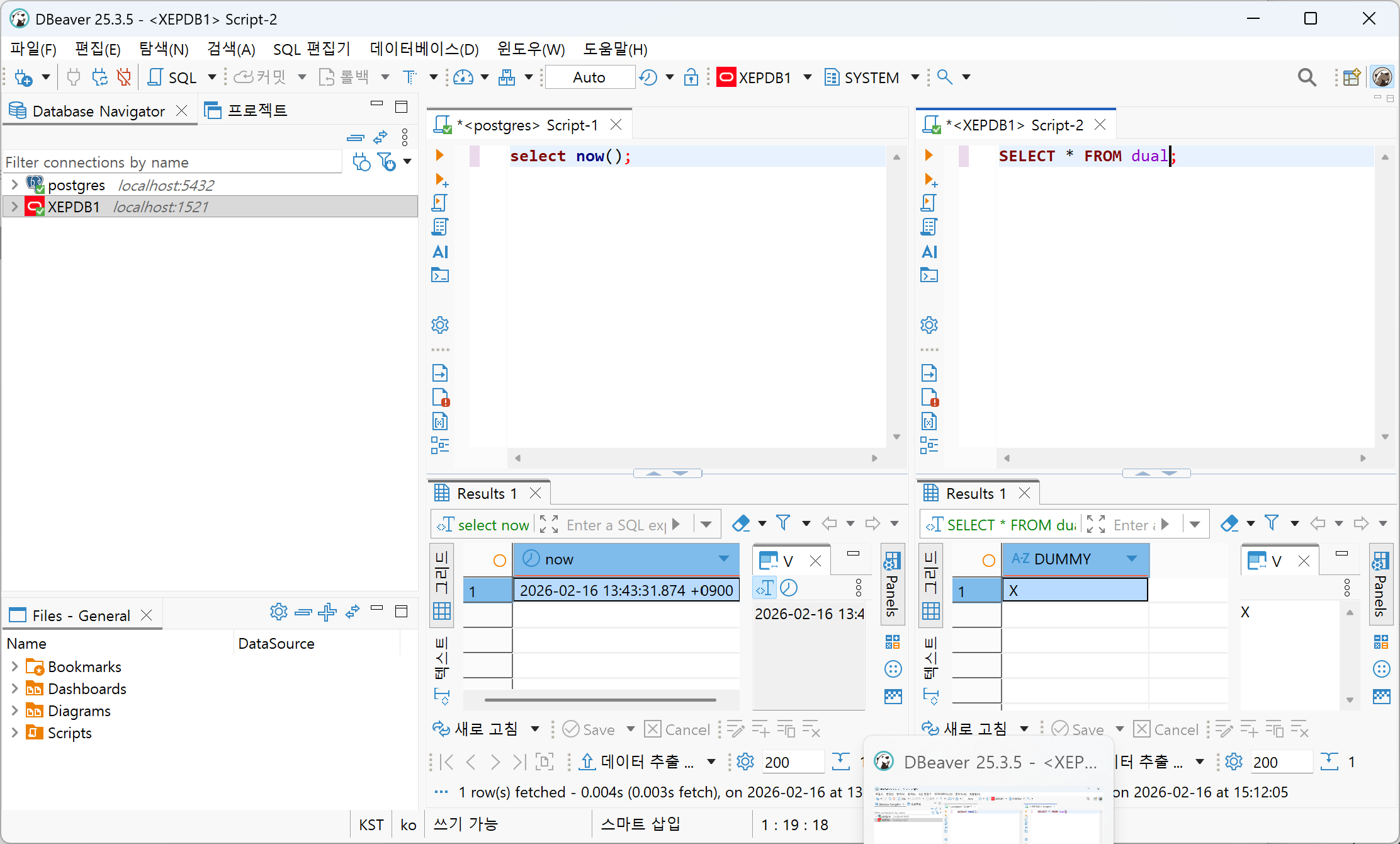Click the 커밋 commit button
This screenshot has height=844, width=1400.
coord(261,77)
